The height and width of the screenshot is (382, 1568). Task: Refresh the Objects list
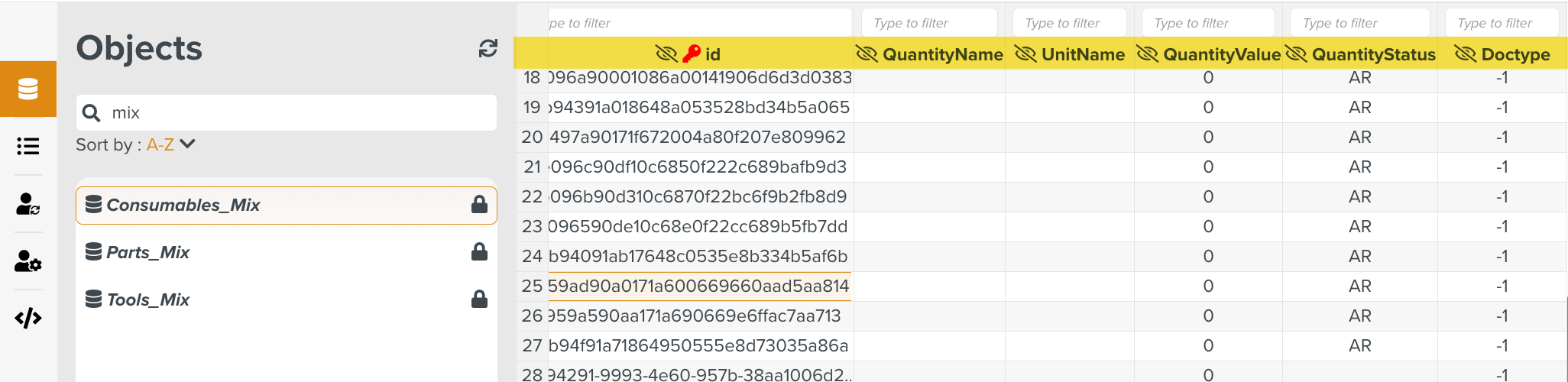pos(488,49)
